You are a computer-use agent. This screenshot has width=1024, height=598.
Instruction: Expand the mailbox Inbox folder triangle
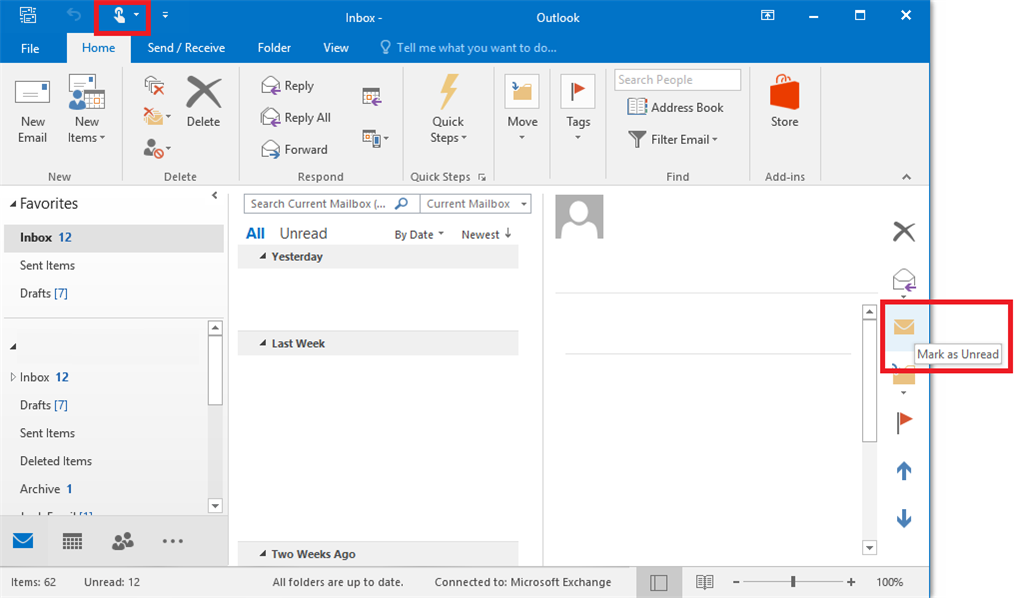(12, 377)
